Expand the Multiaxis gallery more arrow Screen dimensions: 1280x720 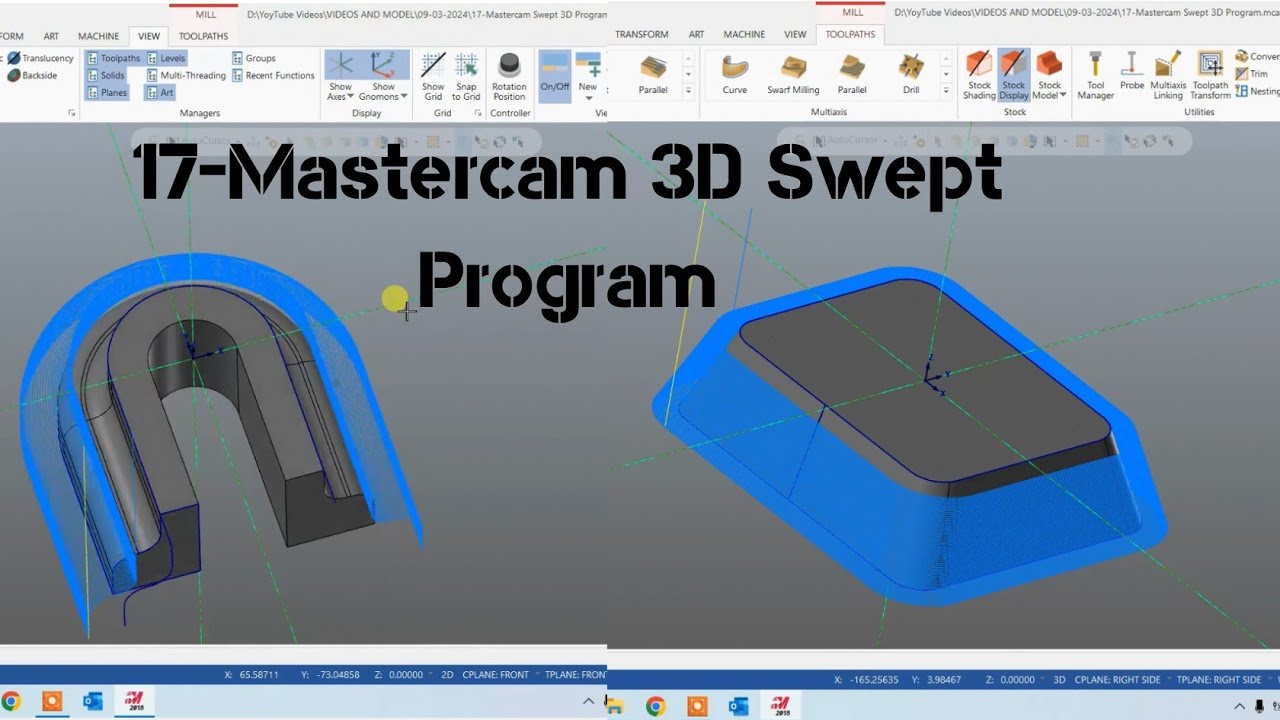click(946, 90)
